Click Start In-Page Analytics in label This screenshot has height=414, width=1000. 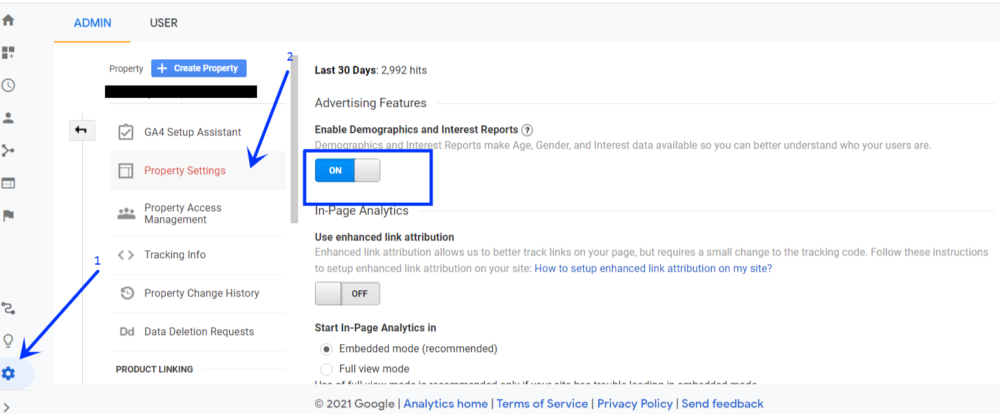376,328
